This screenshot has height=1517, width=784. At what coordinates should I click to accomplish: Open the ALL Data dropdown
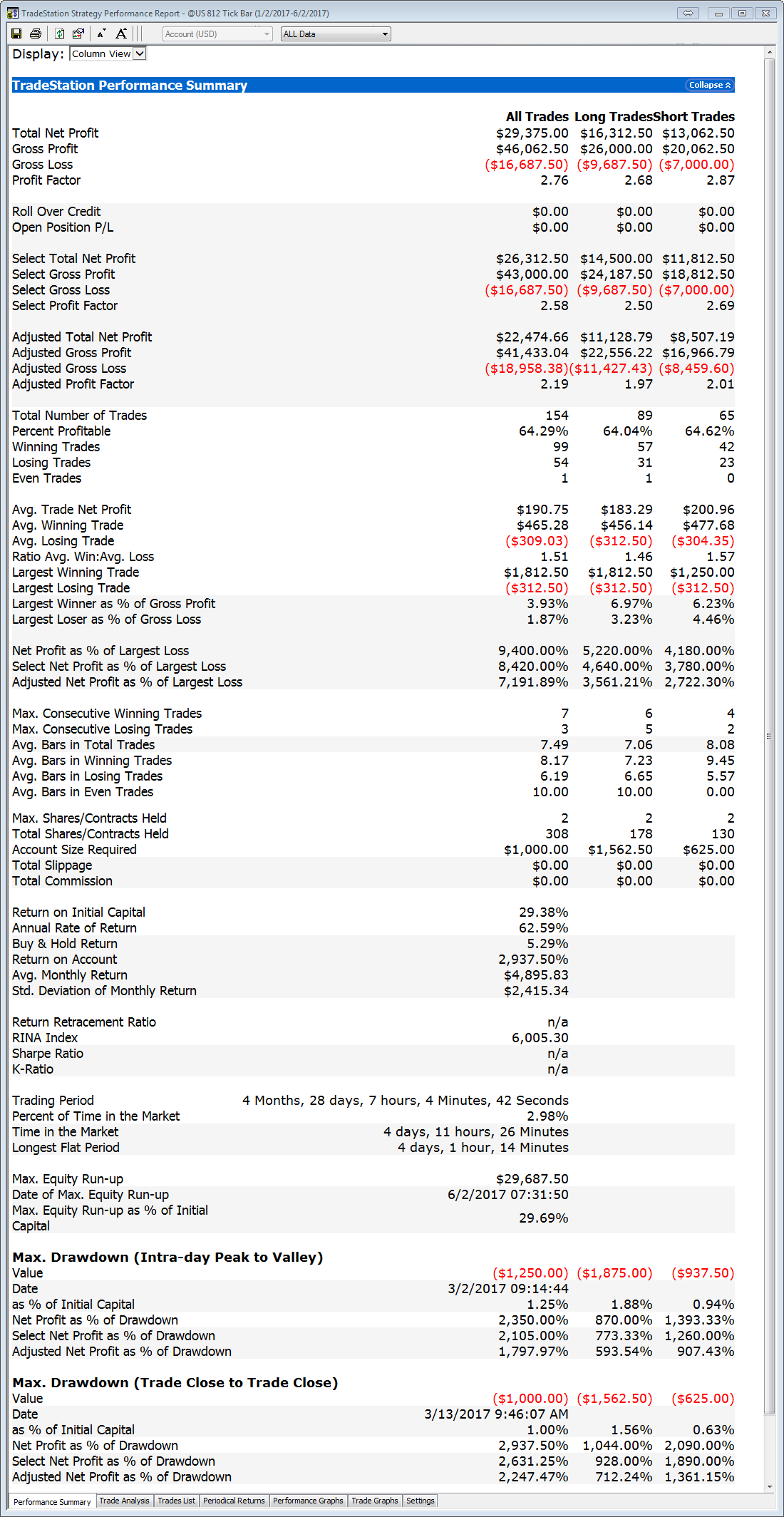(x=336, y=34)
